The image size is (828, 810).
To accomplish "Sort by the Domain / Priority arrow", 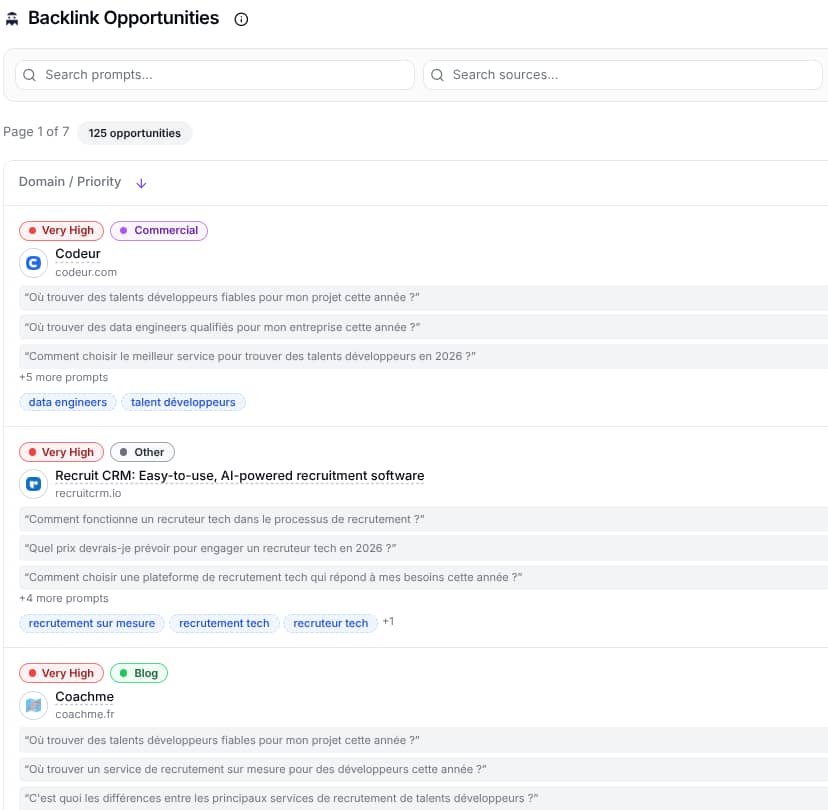I will [141, 183].
